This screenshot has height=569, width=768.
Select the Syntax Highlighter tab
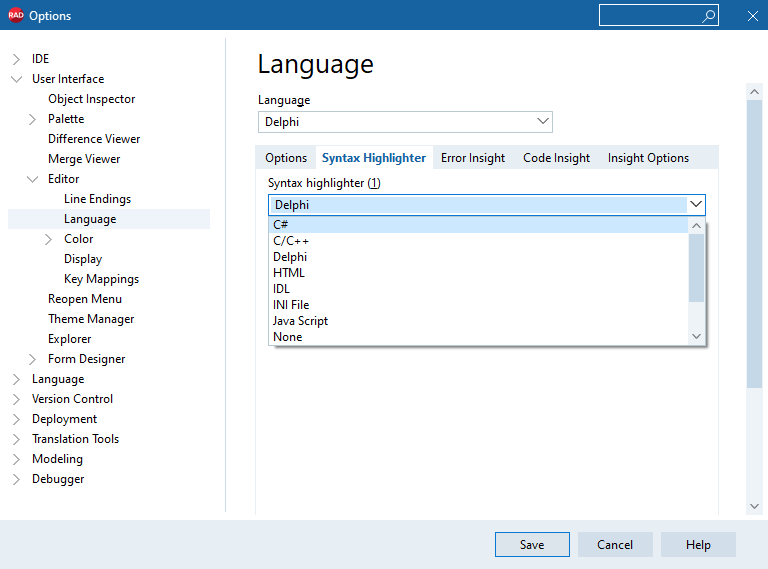pos(374,158)
